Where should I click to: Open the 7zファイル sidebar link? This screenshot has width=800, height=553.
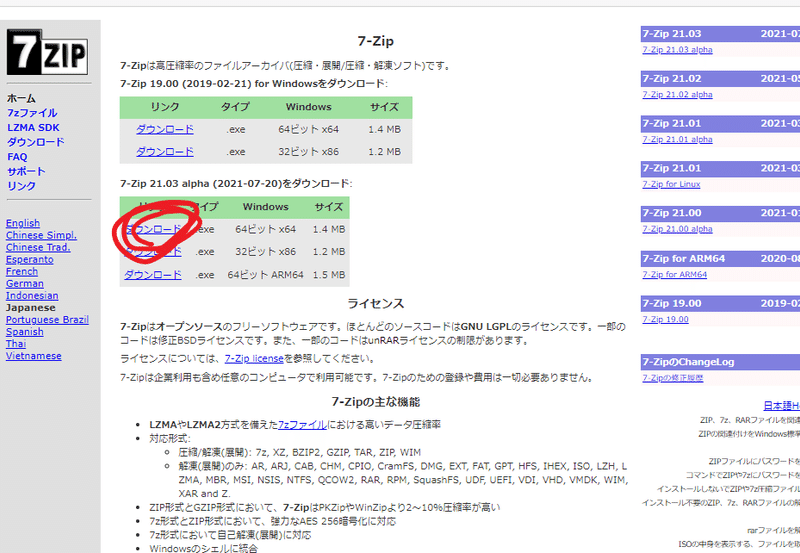[32, 113]
